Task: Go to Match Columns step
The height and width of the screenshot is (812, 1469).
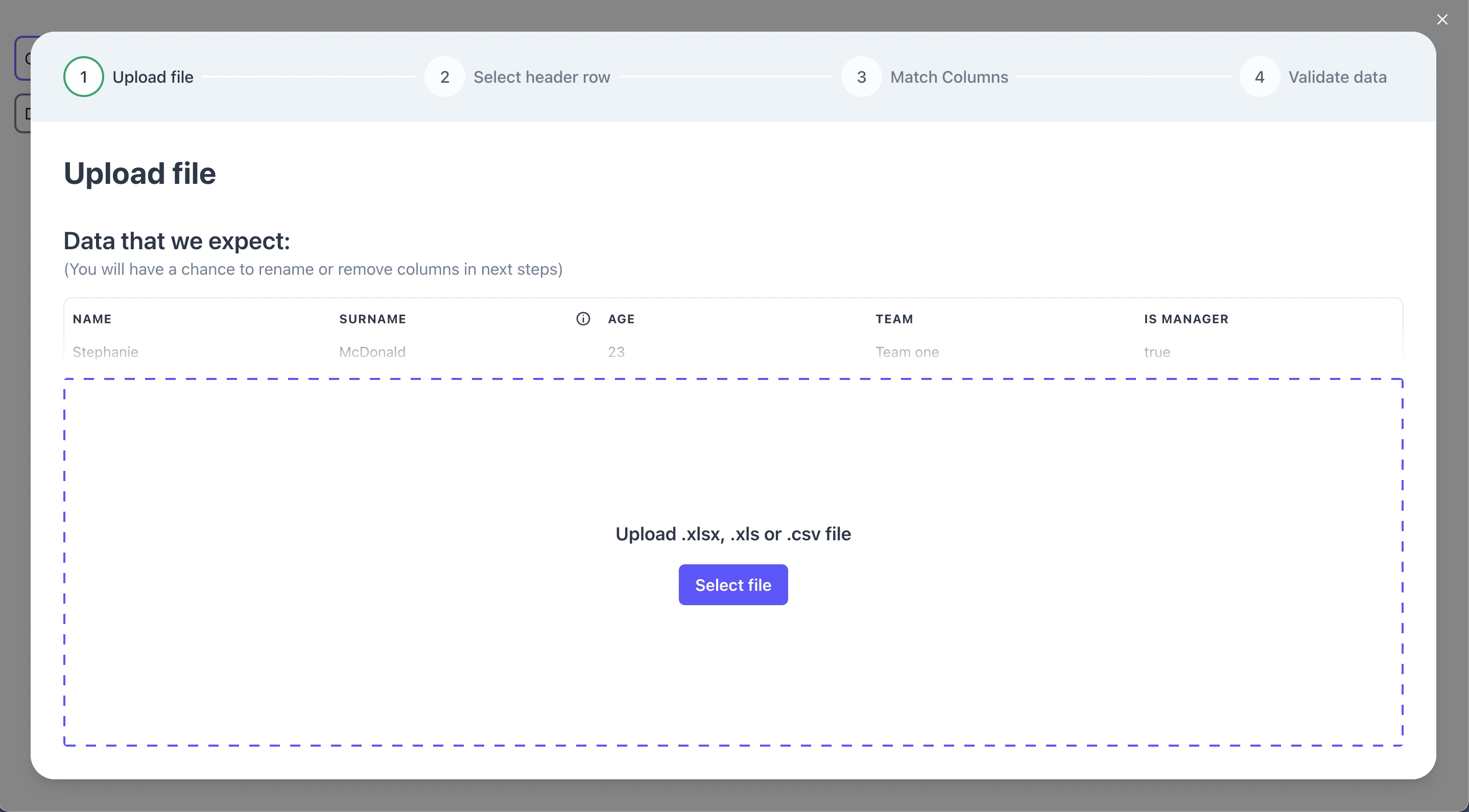Action: pyautogui.click(x=949, y=77)
